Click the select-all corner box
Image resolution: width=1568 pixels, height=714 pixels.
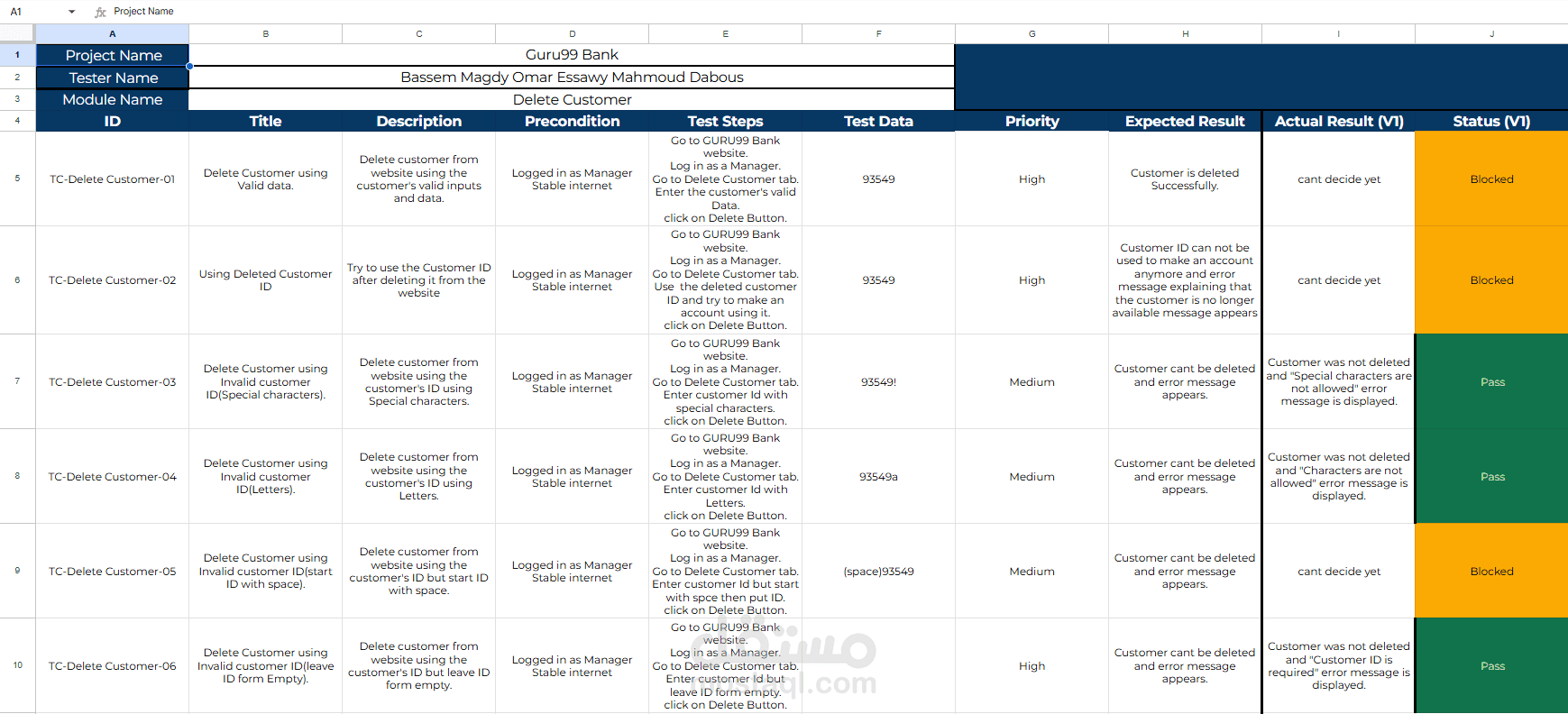[x=17, y=33]
